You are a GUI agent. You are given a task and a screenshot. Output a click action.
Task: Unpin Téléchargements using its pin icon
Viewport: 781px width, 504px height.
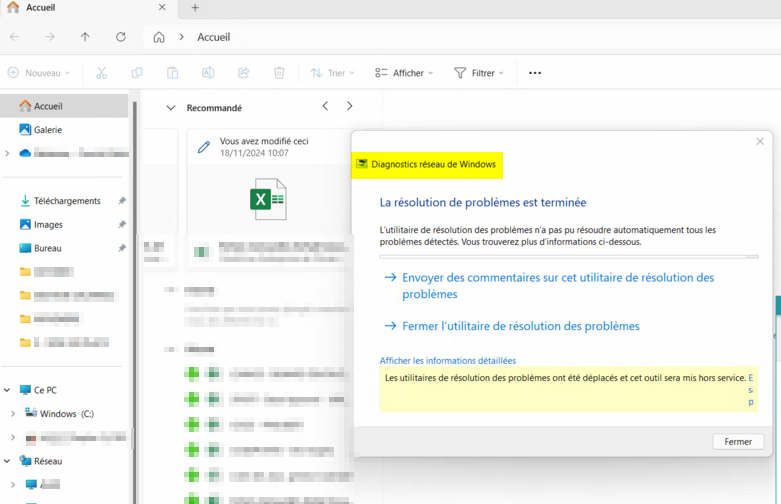(x=122, y=201)
